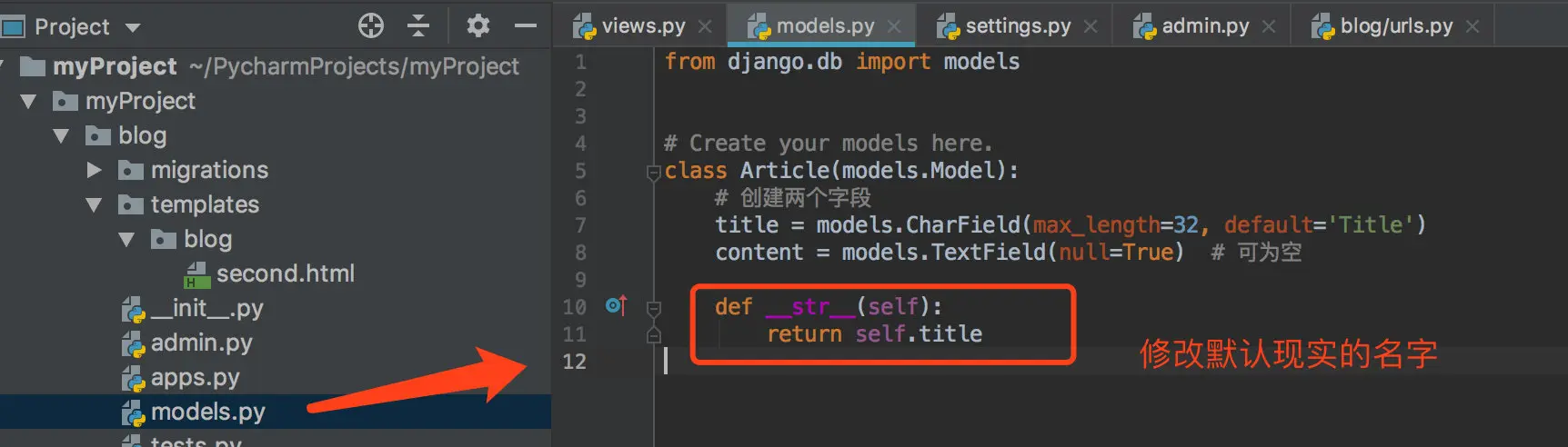Close the views.py tab

[x=705, y=27]
